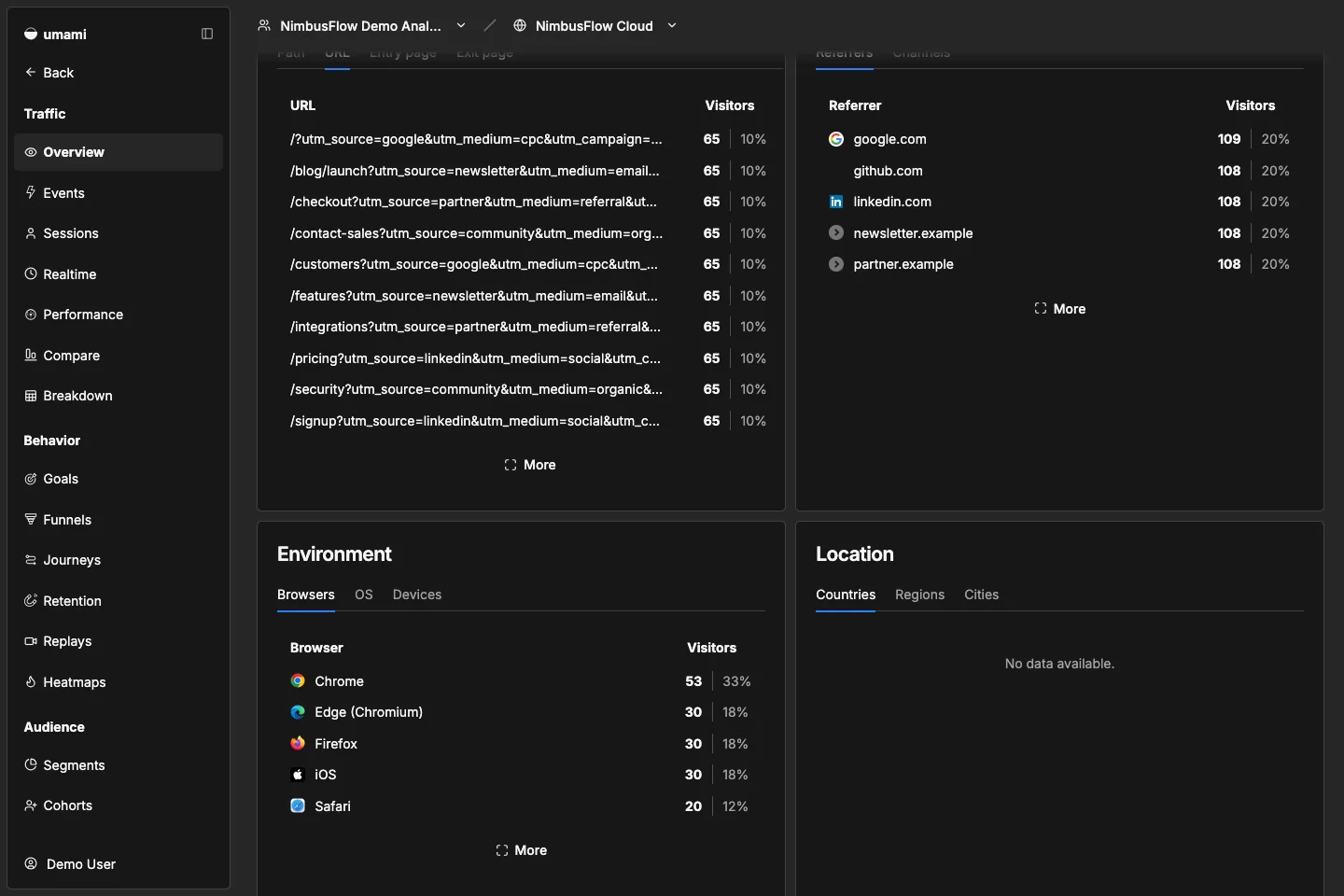The image size is (1344, 896).
Task: Switch to the OS tab
Action: (364, 595)
